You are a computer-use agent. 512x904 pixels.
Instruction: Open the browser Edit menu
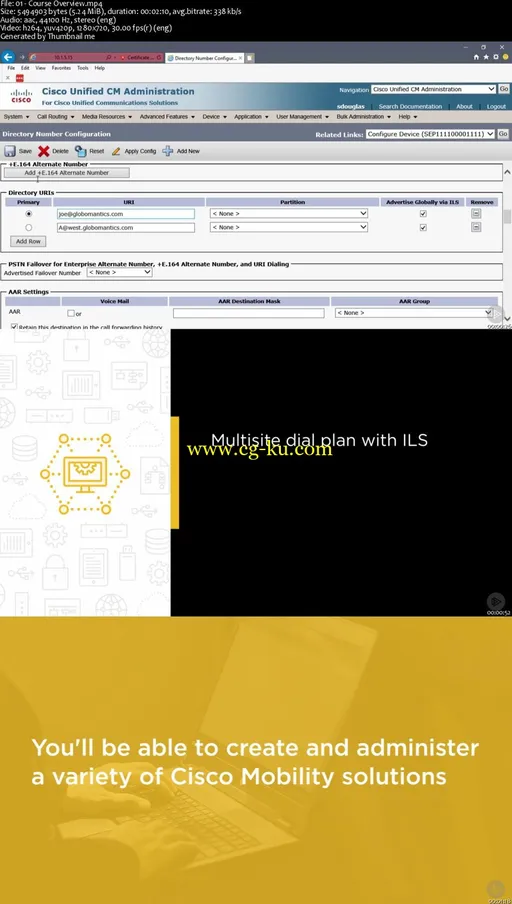point(25,68)
